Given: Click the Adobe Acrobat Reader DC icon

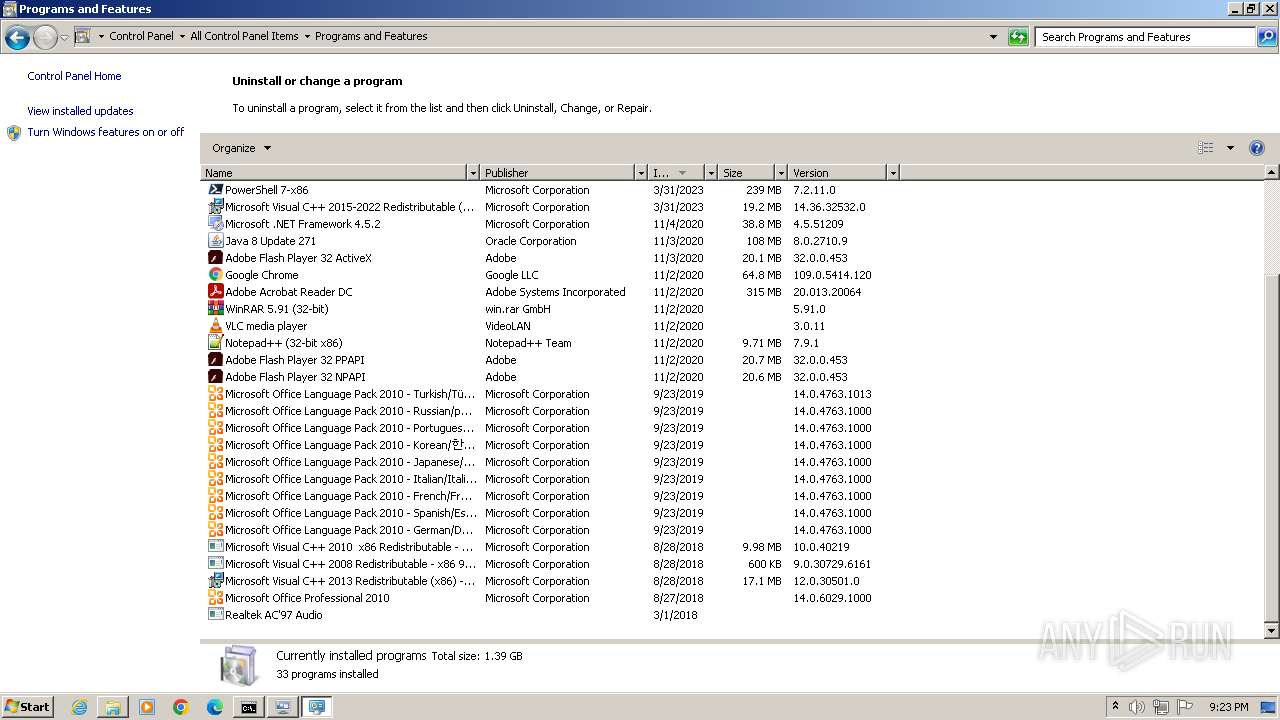Looking at the screenshot, I should point(215,292).
